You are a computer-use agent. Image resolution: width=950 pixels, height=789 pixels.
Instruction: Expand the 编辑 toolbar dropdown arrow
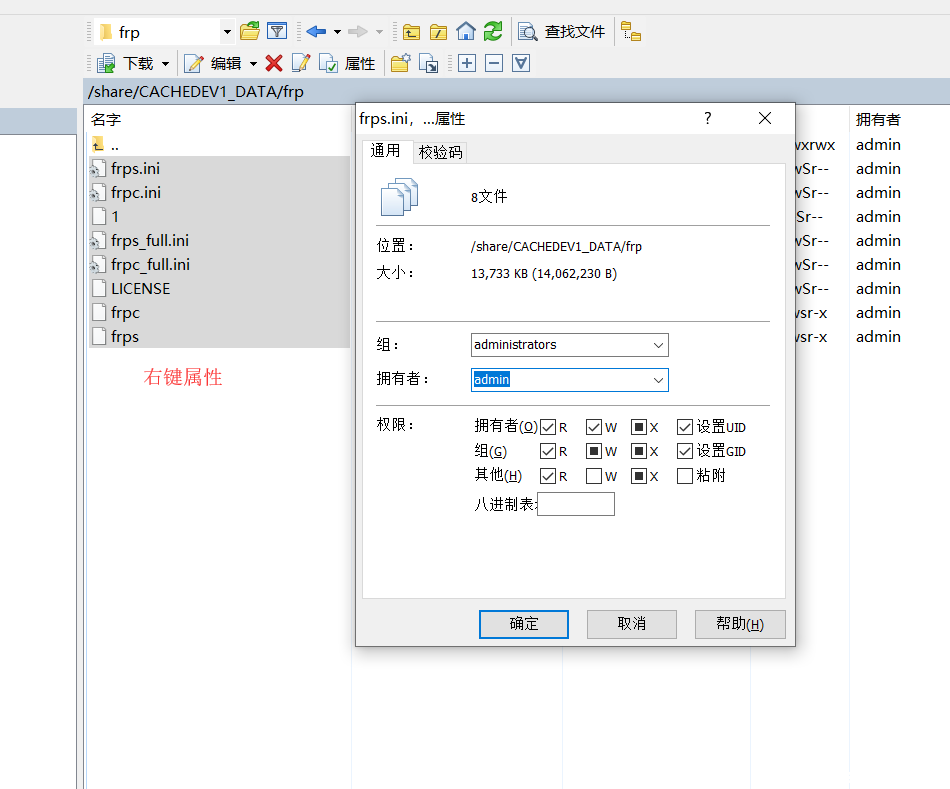[x=253, y=62]
